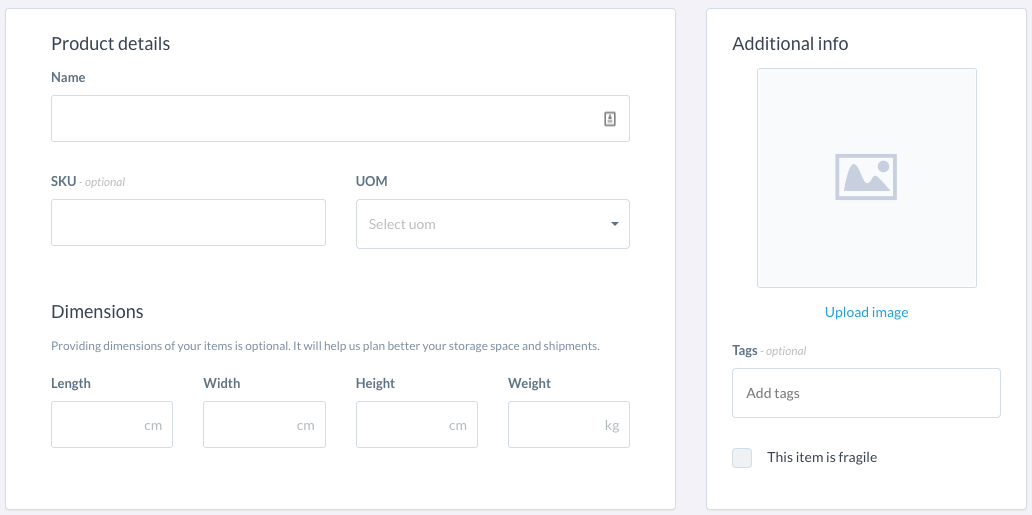Click the 'kg' unit in Weight field

click(x=612, y=425)
